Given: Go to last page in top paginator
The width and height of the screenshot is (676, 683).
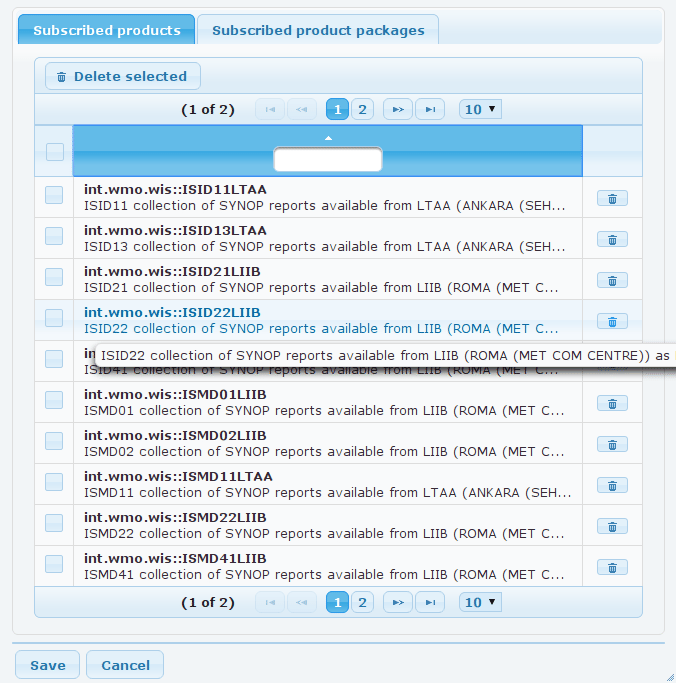Looking at the screenshot, I should (x=430, y=109).
